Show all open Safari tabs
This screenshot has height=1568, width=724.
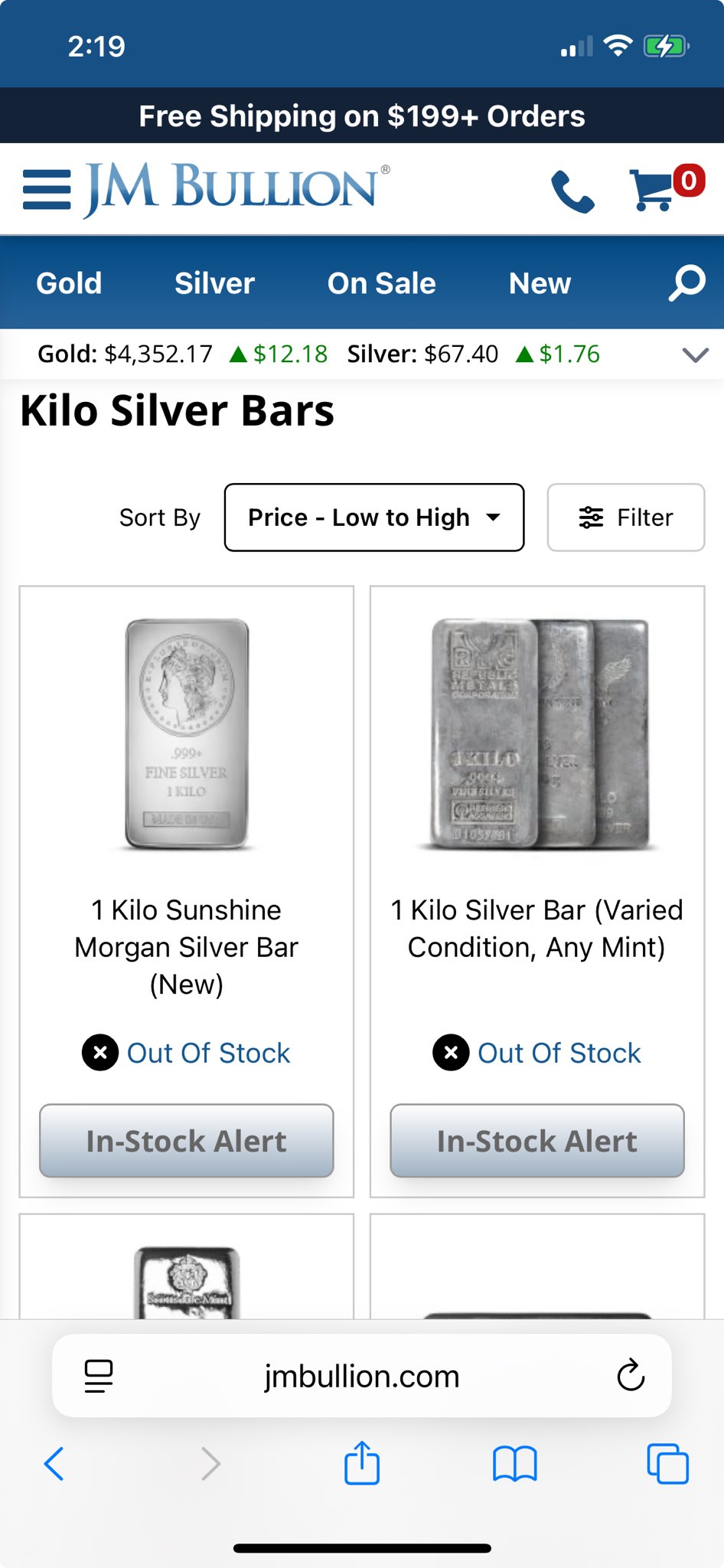point(667,1463)
